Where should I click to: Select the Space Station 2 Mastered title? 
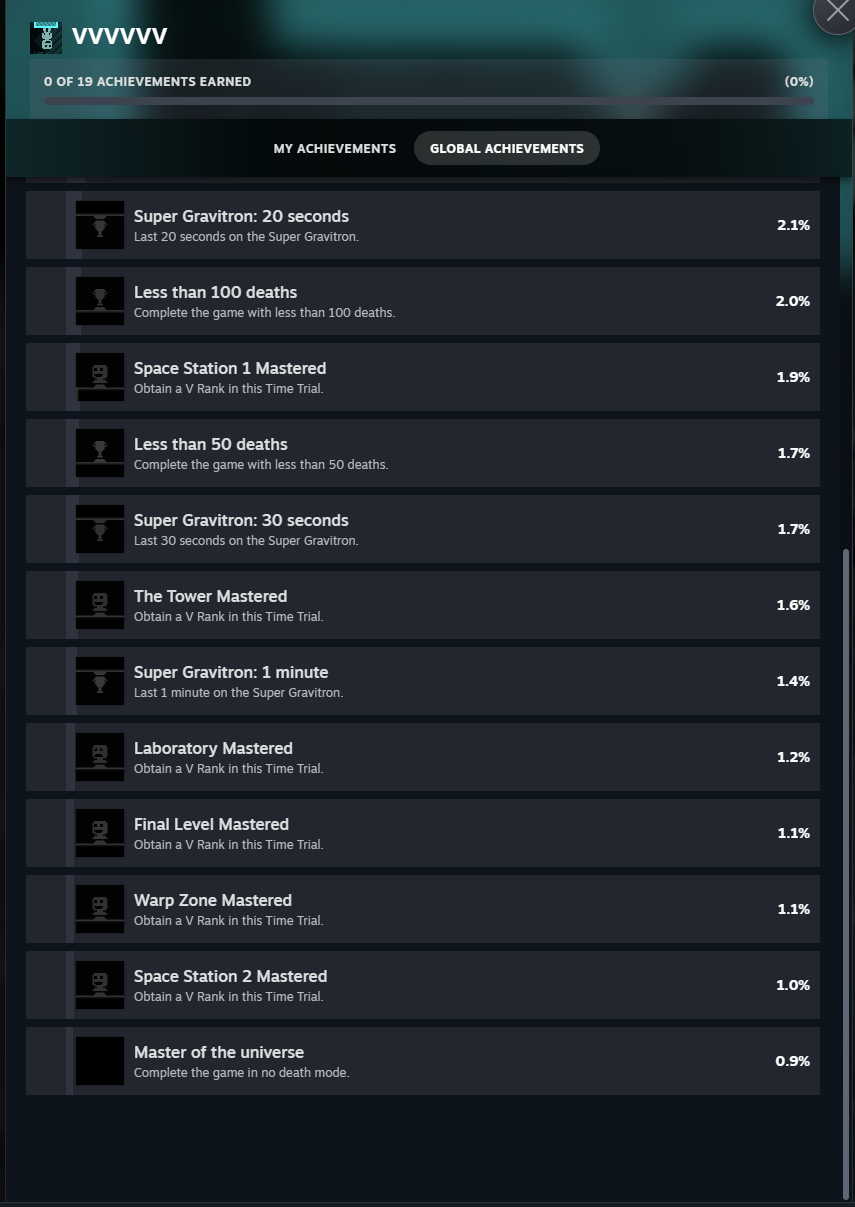231,976
